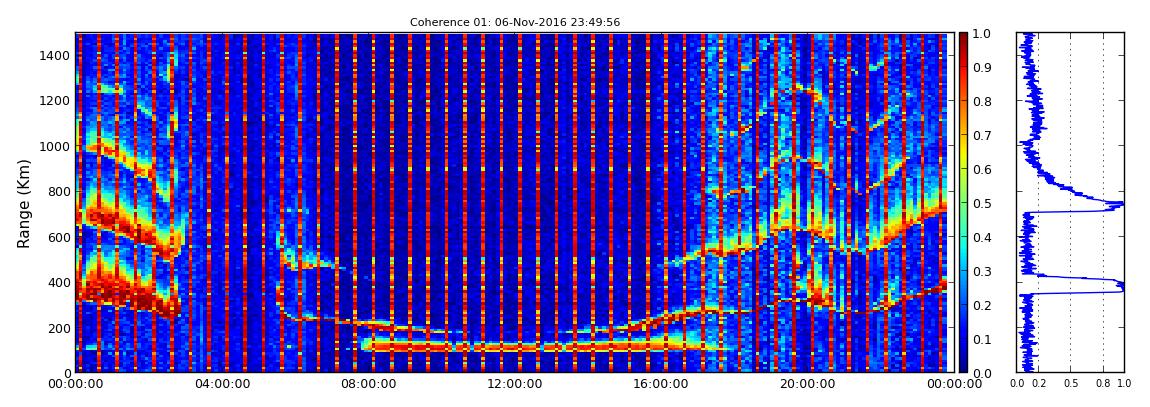Viewport: 1150px width, 407px height.
Task: Click the profile plot x-axis 0.8 label
Action: [1103, 384]
